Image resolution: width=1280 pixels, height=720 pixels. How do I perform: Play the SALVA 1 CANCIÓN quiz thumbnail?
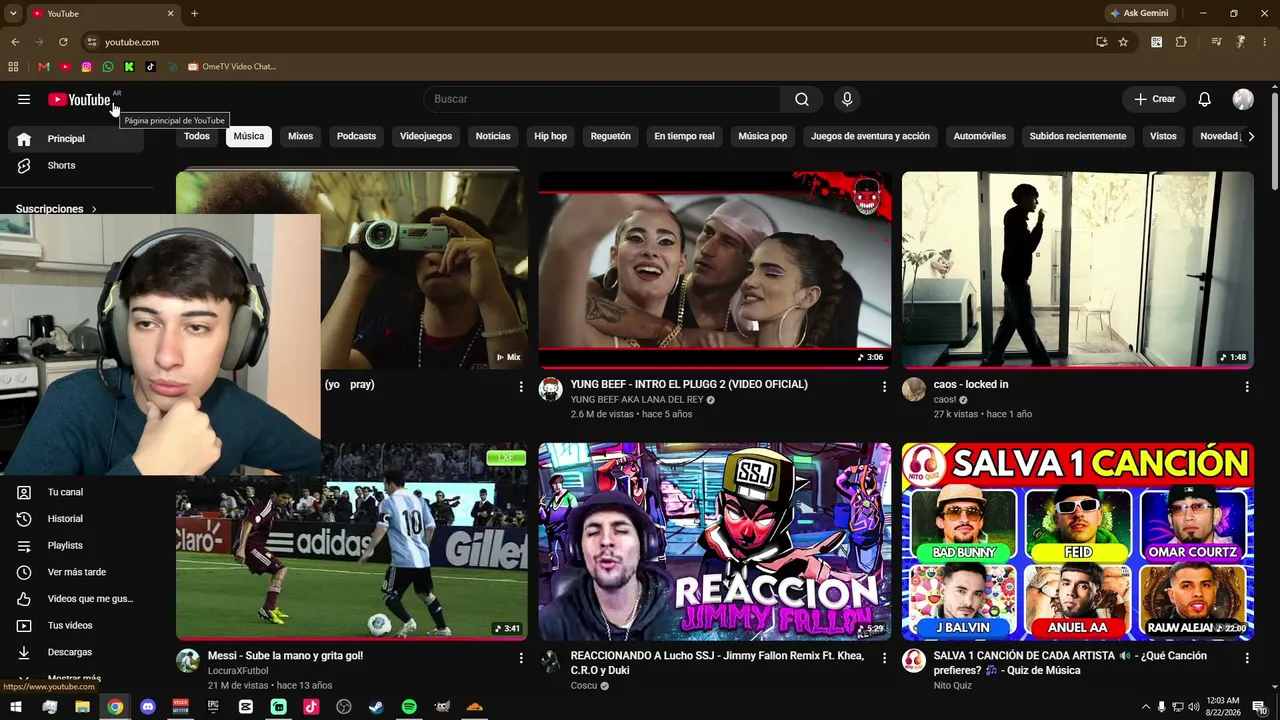(x=1078, y=541)
